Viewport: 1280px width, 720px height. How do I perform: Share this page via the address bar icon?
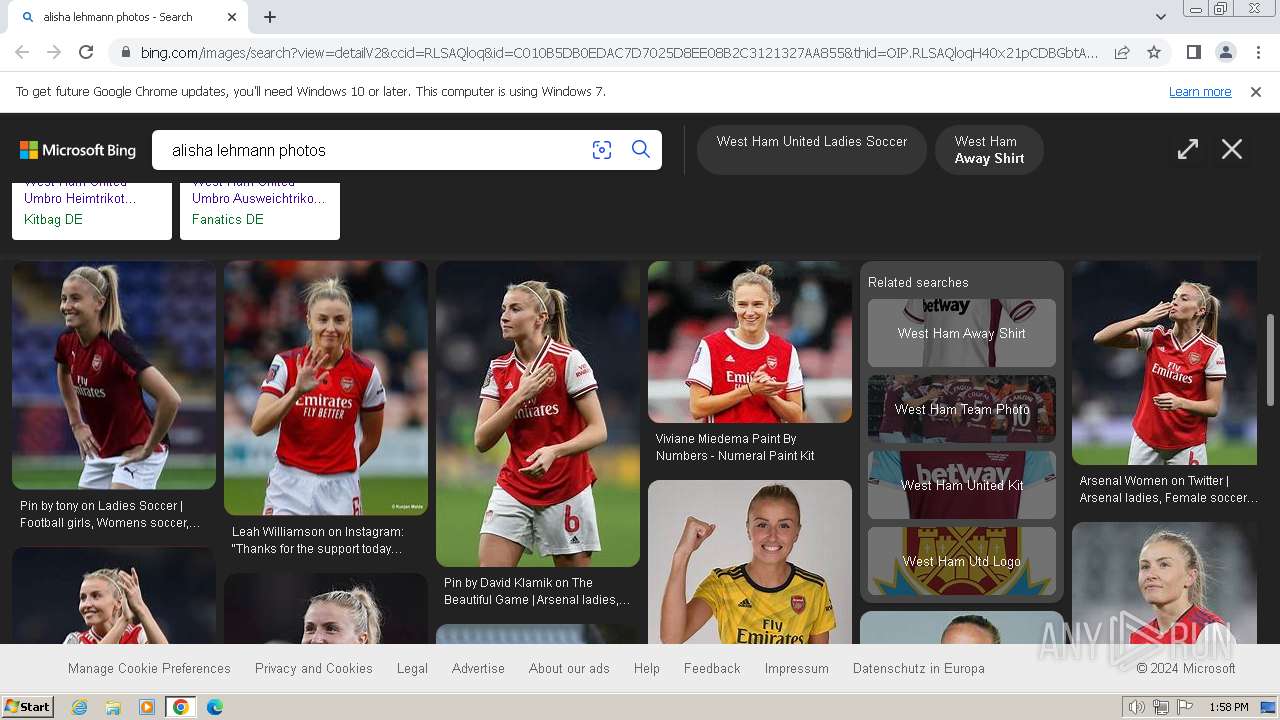[1122, 52]
